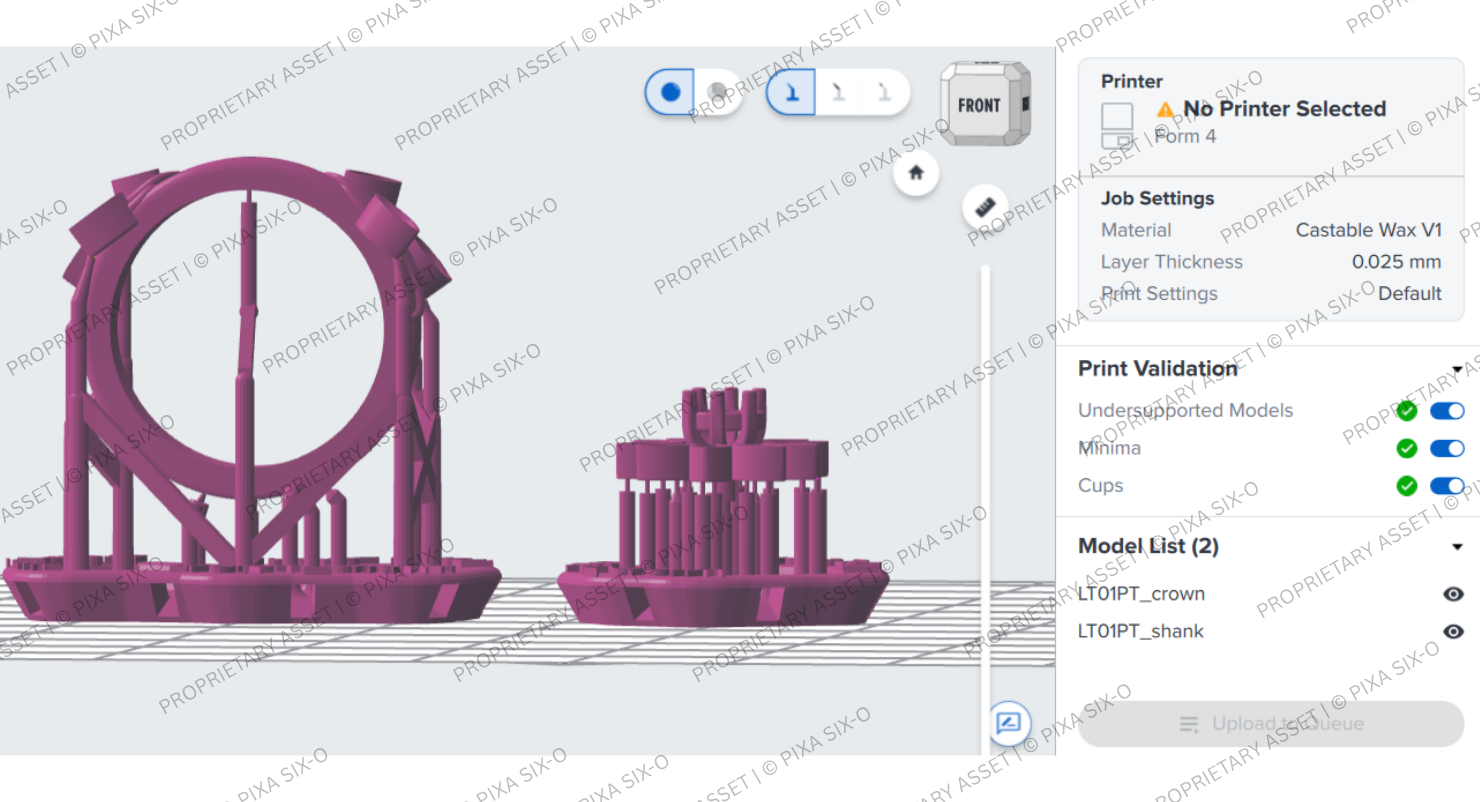Click the Default print settings value
The width and height of the screenshot is (1480, 802).
[x=1410, y=294]
